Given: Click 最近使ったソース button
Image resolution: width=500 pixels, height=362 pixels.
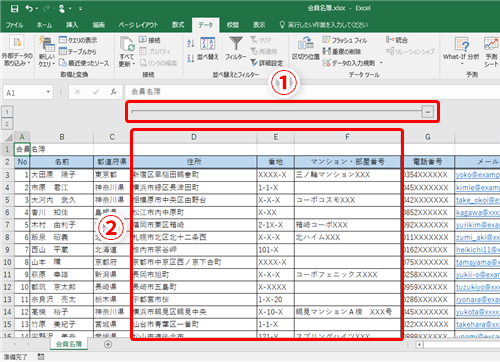Looking at the screenshot, I should [x=84, y=63].
